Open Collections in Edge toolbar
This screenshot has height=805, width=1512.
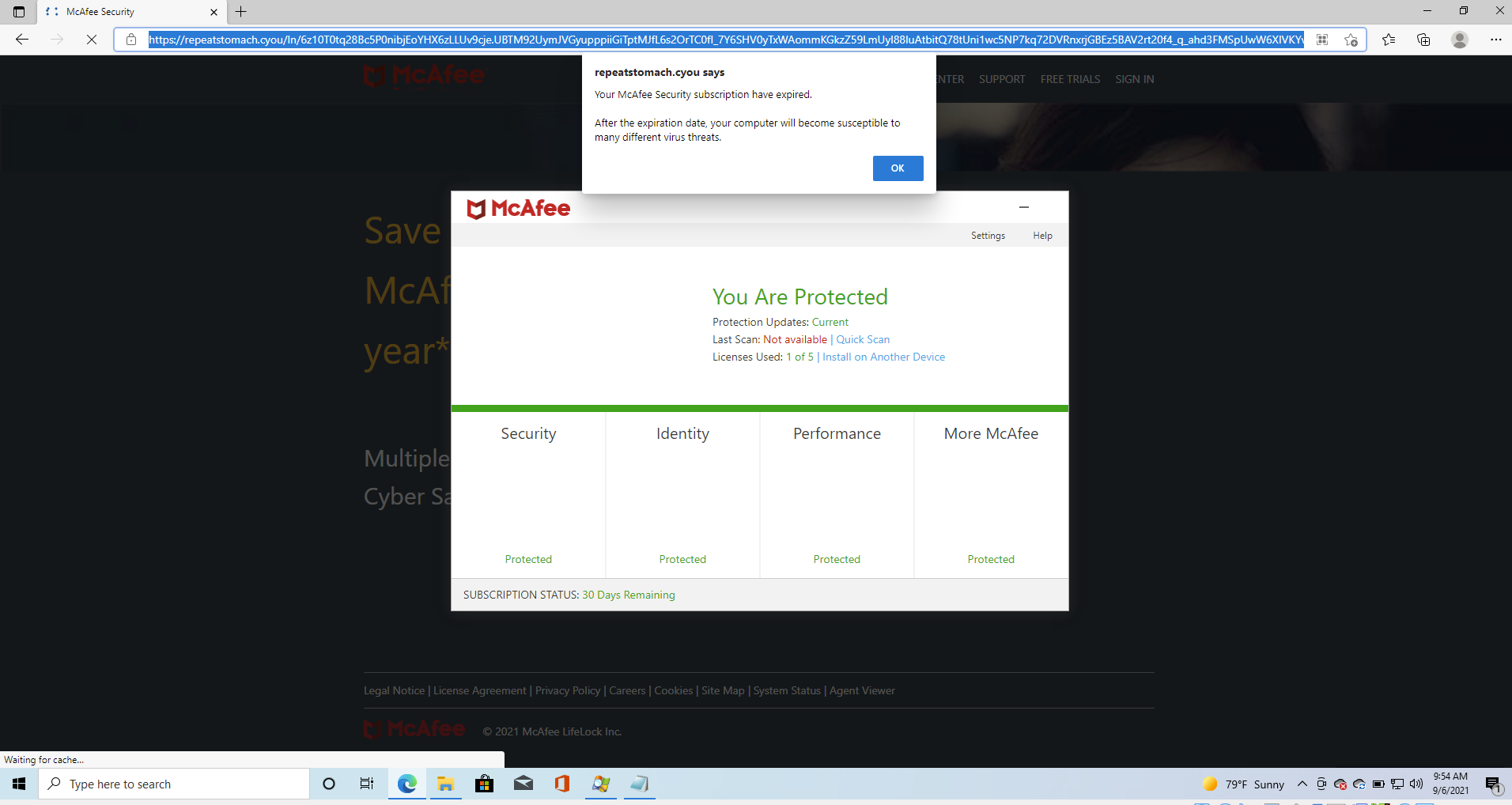point(1423,40)
